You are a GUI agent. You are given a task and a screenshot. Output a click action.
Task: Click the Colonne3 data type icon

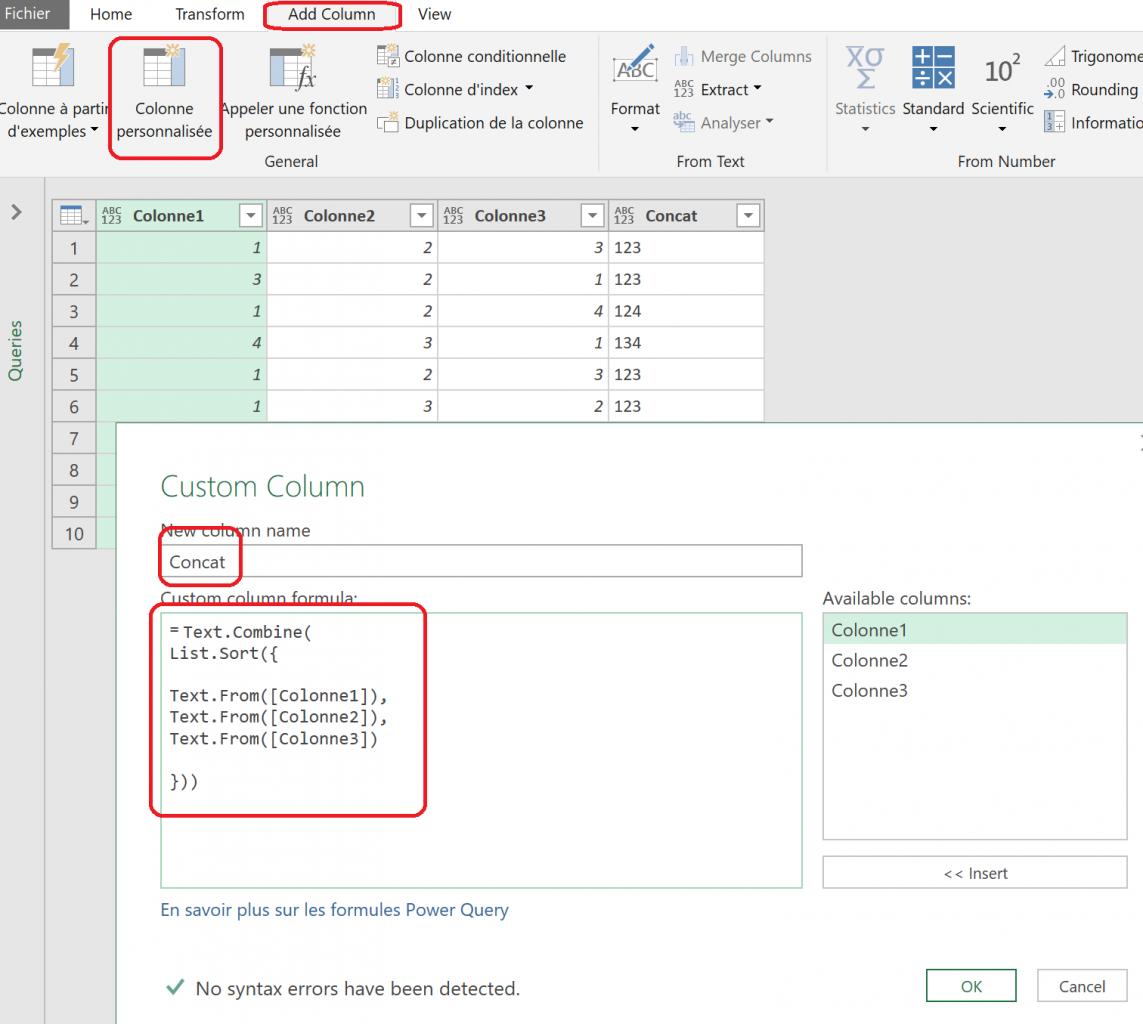[x=453, y=216]
